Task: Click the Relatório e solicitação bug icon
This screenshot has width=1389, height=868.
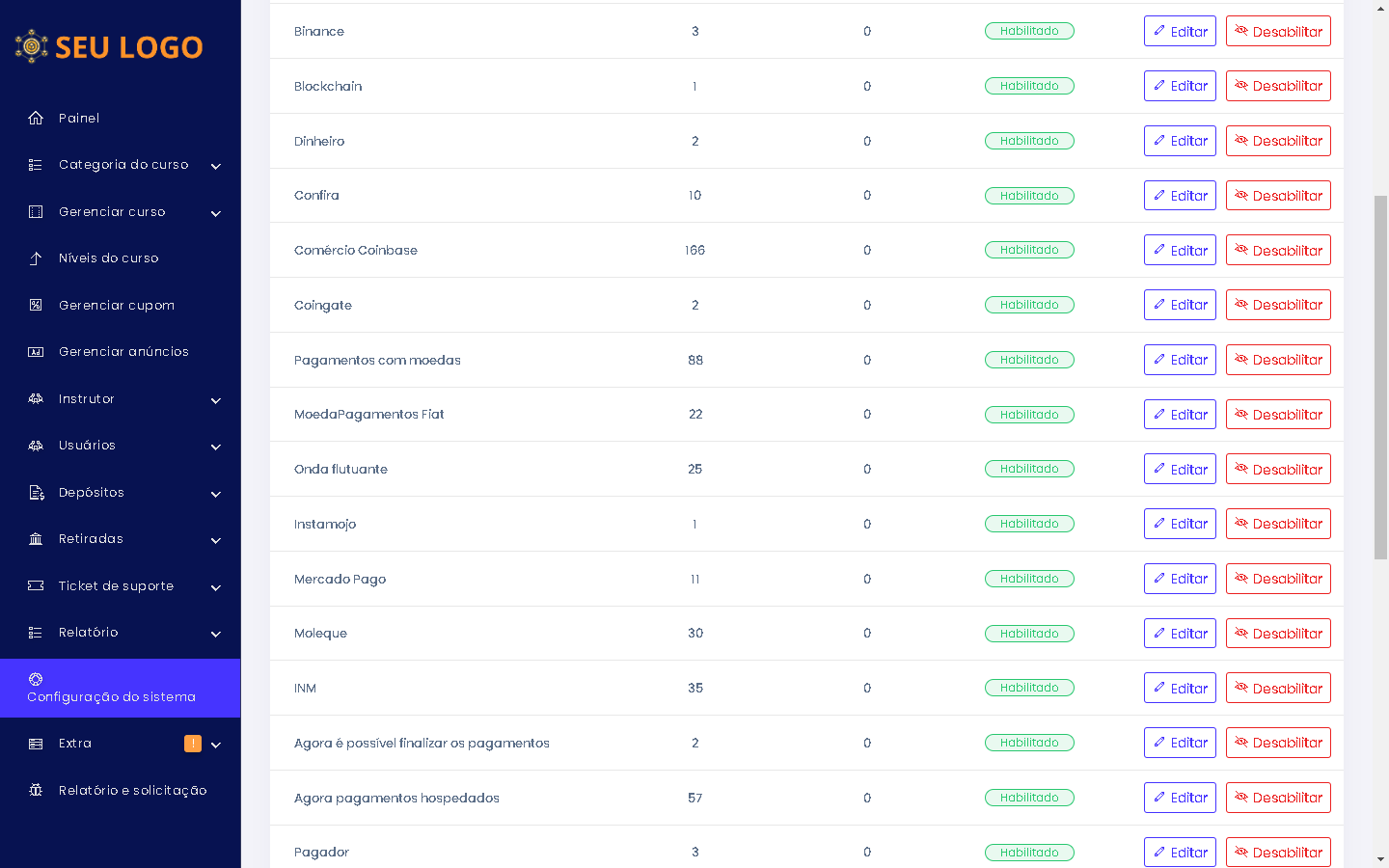Action: (x=36, y=790)
